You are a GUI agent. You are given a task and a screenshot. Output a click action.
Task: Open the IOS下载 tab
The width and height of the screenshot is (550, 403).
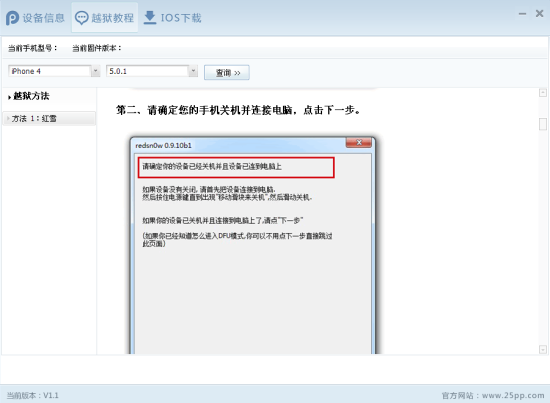[173, 18]
